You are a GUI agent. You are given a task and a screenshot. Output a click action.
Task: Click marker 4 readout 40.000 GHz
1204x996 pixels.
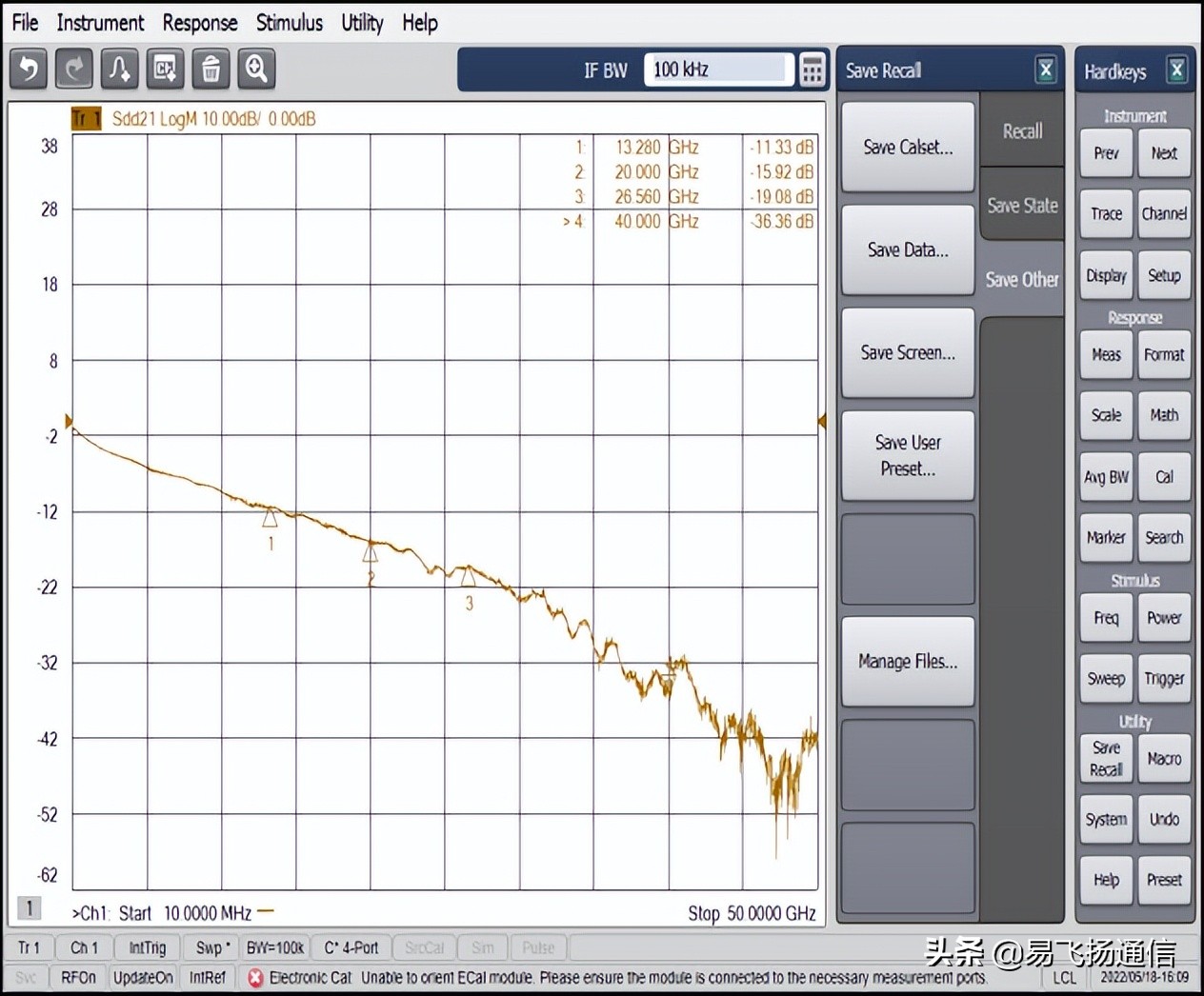pos(657,221)
